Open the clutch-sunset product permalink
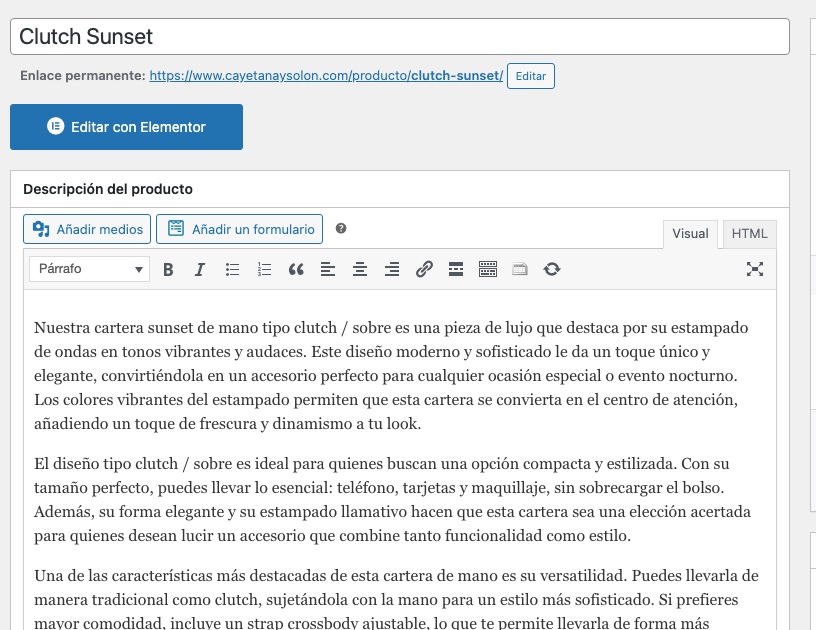This screenshot has width=816, height=630. tap(326, 75)
